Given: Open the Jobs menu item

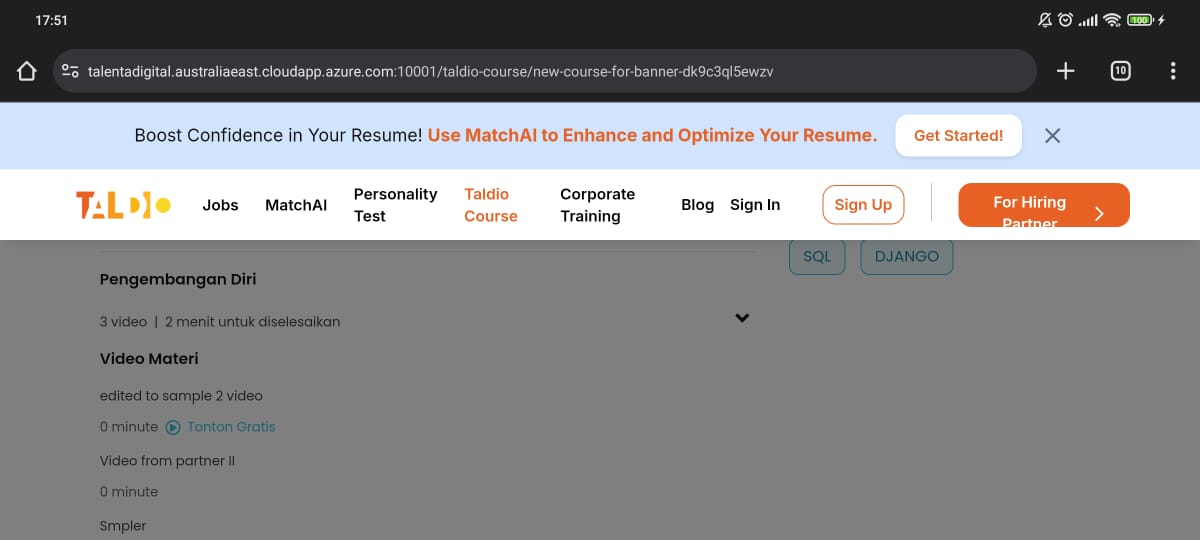Looking at the screenshot, I should (220, 205).
